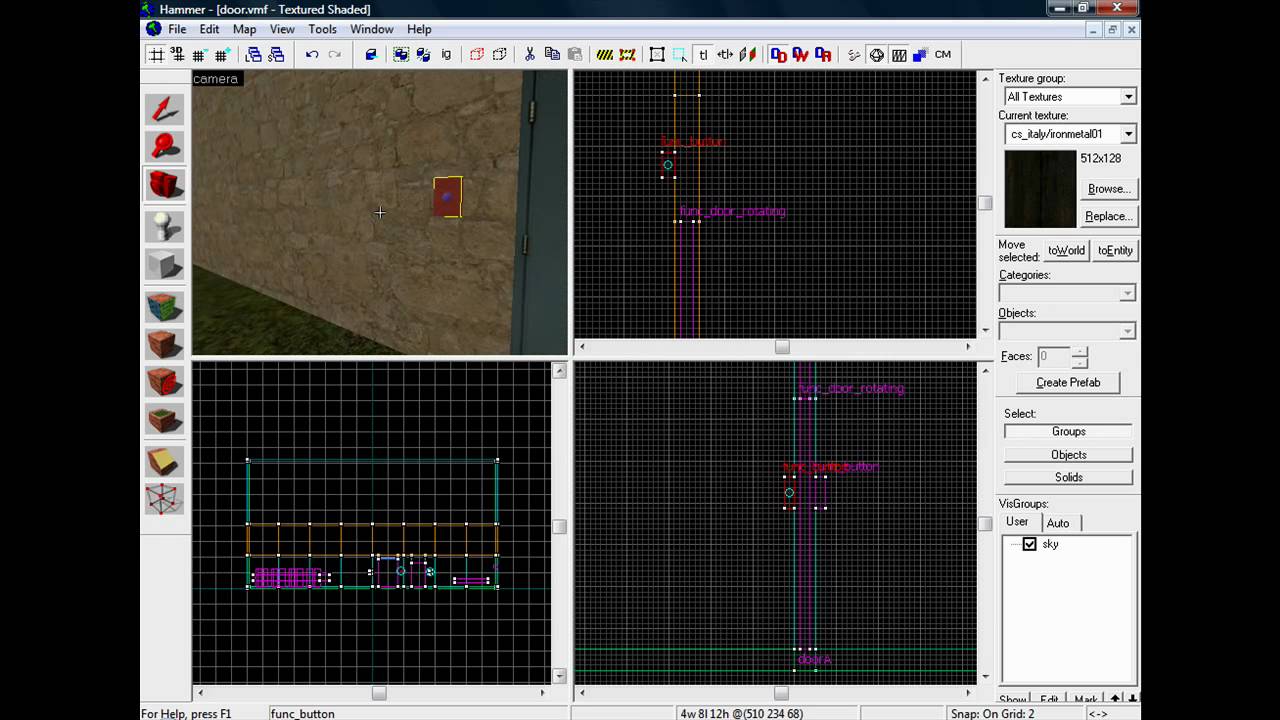The width and height of the screenshot is (1280, 720).
Task: Open the Current texture dropdown
Action: tap(1128, 134)
